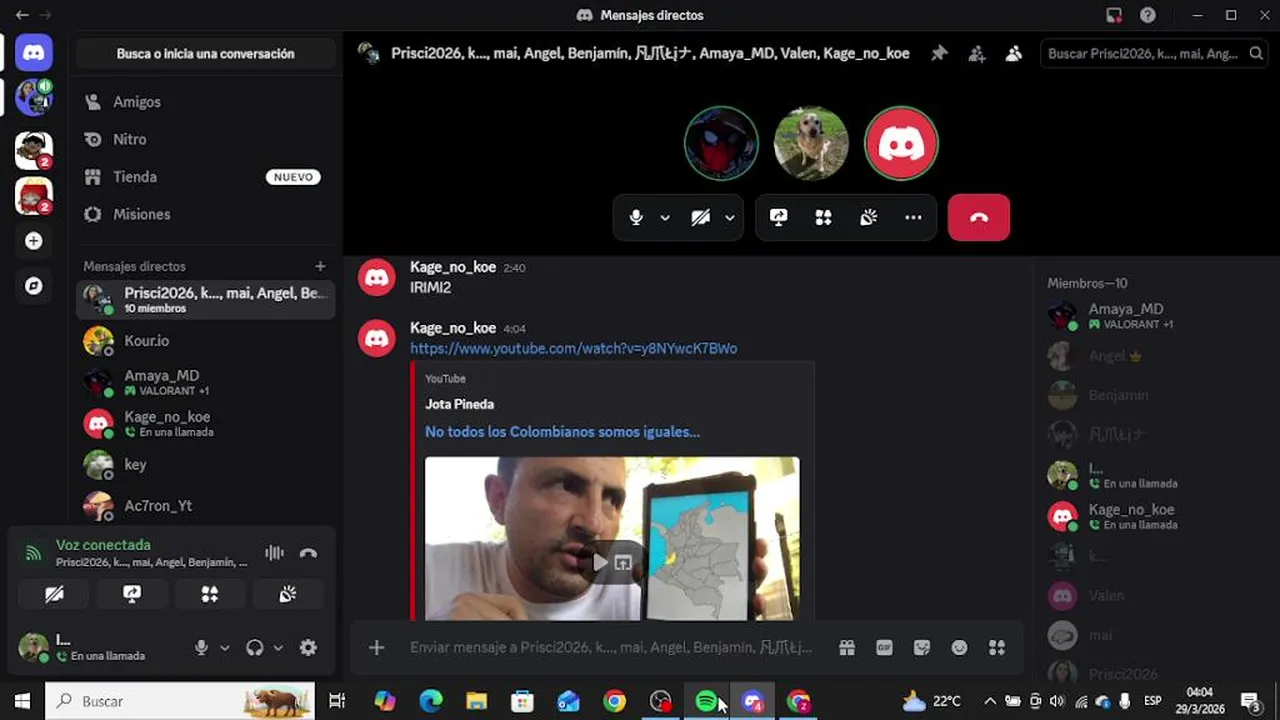Click the Jota Pineda author name
Image resolution: width=1280 pixels, height=720 pixels.
[x=459, y=404]
